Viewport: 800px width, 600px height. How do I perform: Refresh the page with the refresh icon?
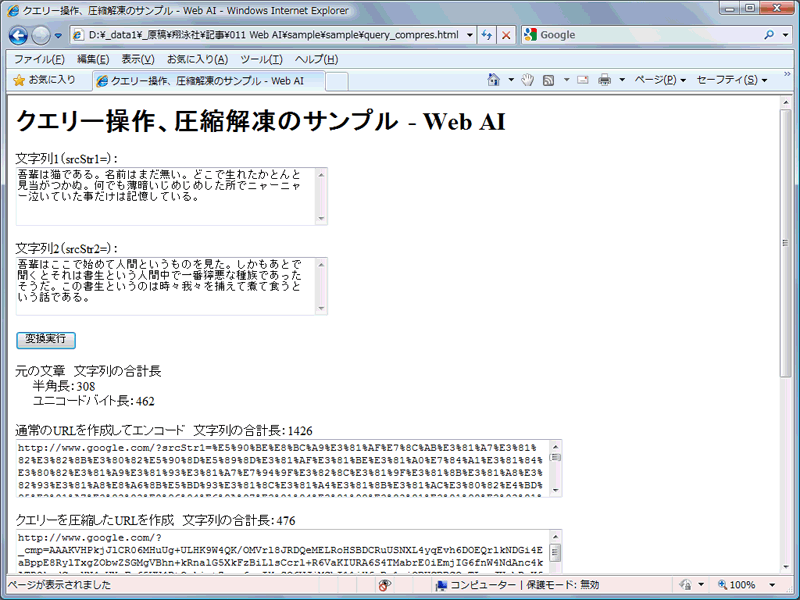click(x=487, y=35)
